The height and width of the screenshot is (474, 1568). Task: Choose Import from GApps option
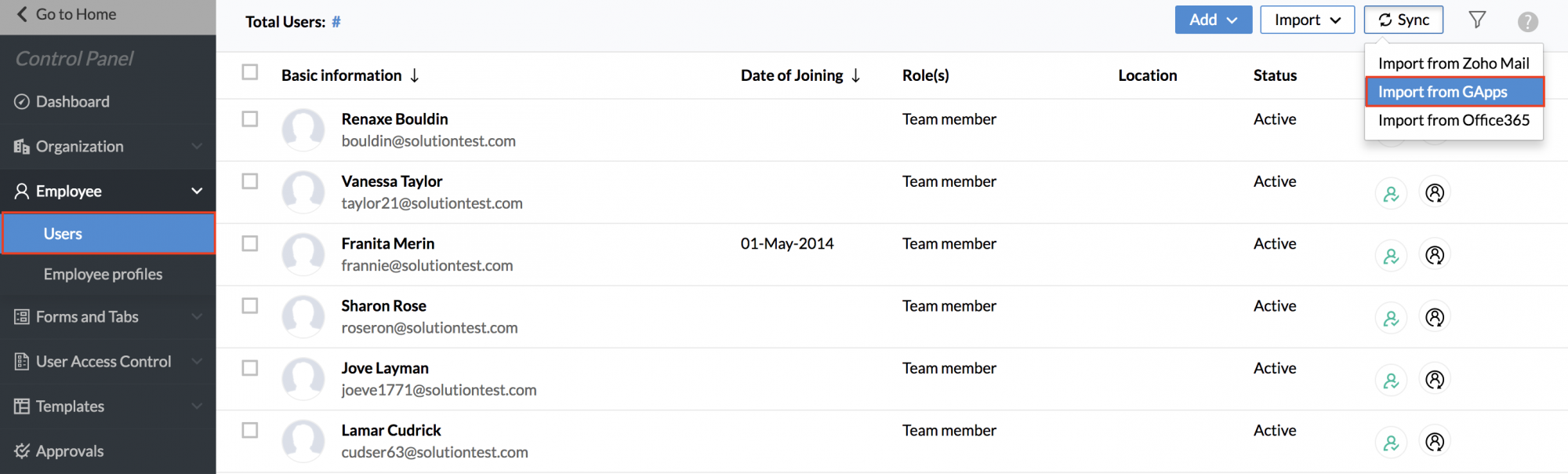[x=1454, y=92]
